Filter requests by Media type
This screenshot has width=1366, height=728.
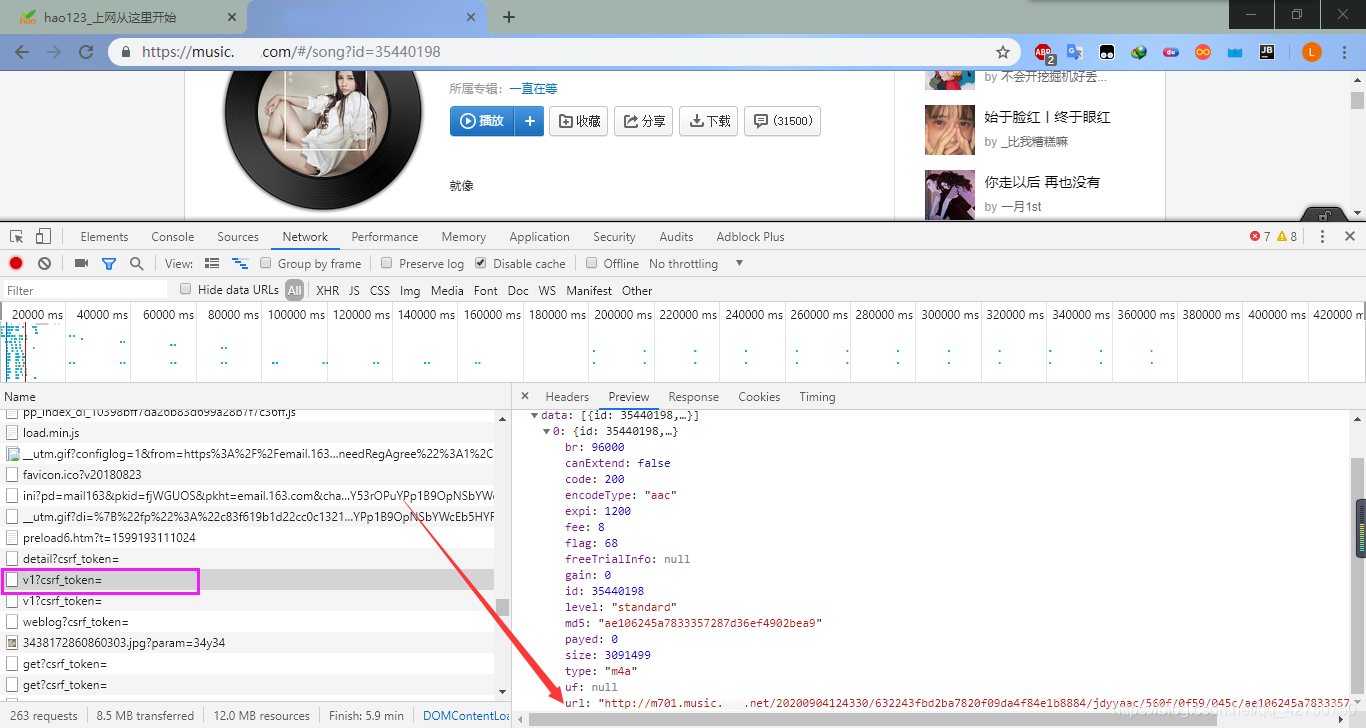(x=447, y=291)
